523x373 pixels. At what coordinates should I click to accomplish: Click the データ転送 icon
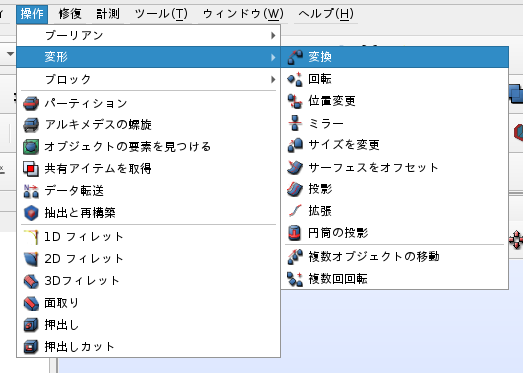[x=31, y=191]
